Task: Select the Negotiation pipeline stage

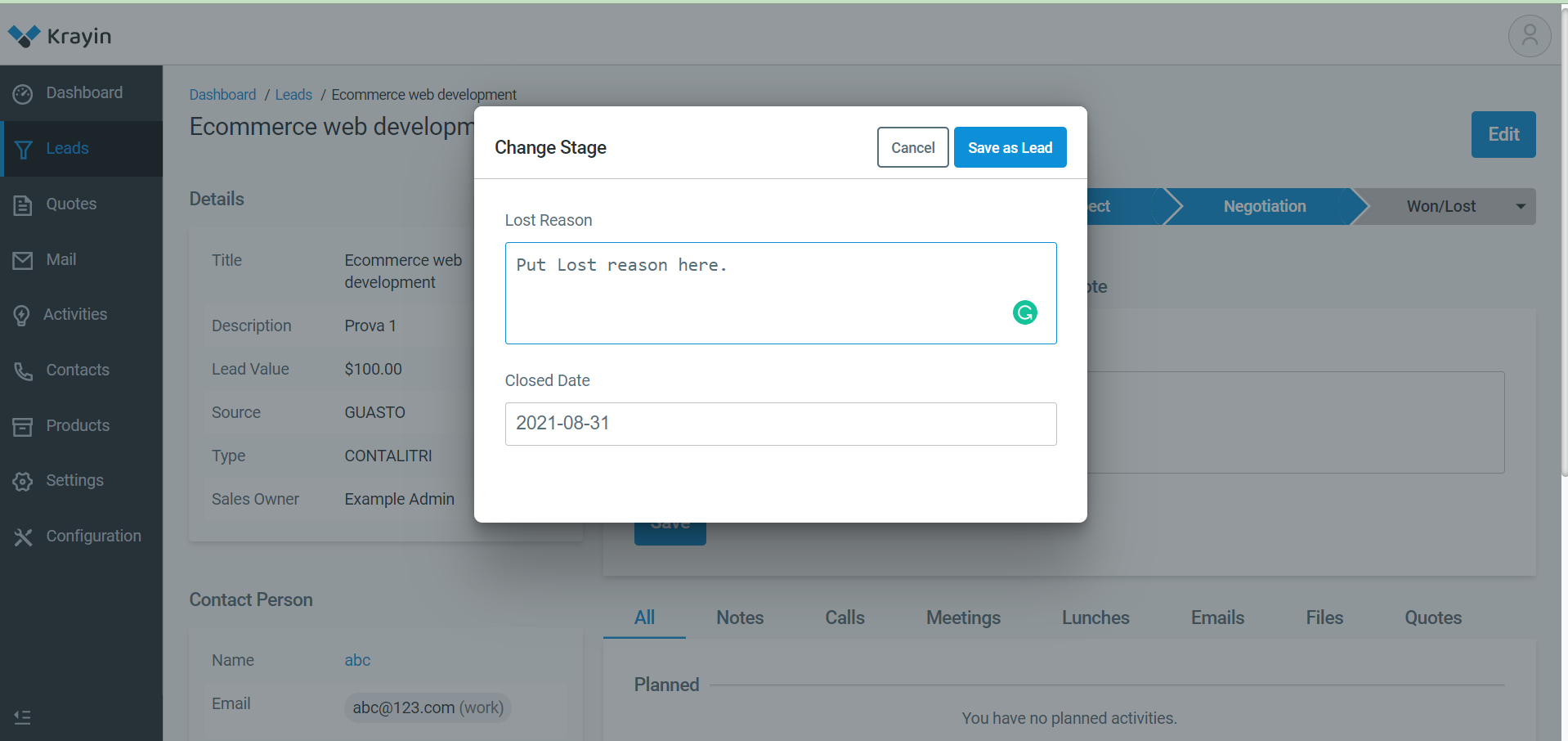Action: 1264,206
